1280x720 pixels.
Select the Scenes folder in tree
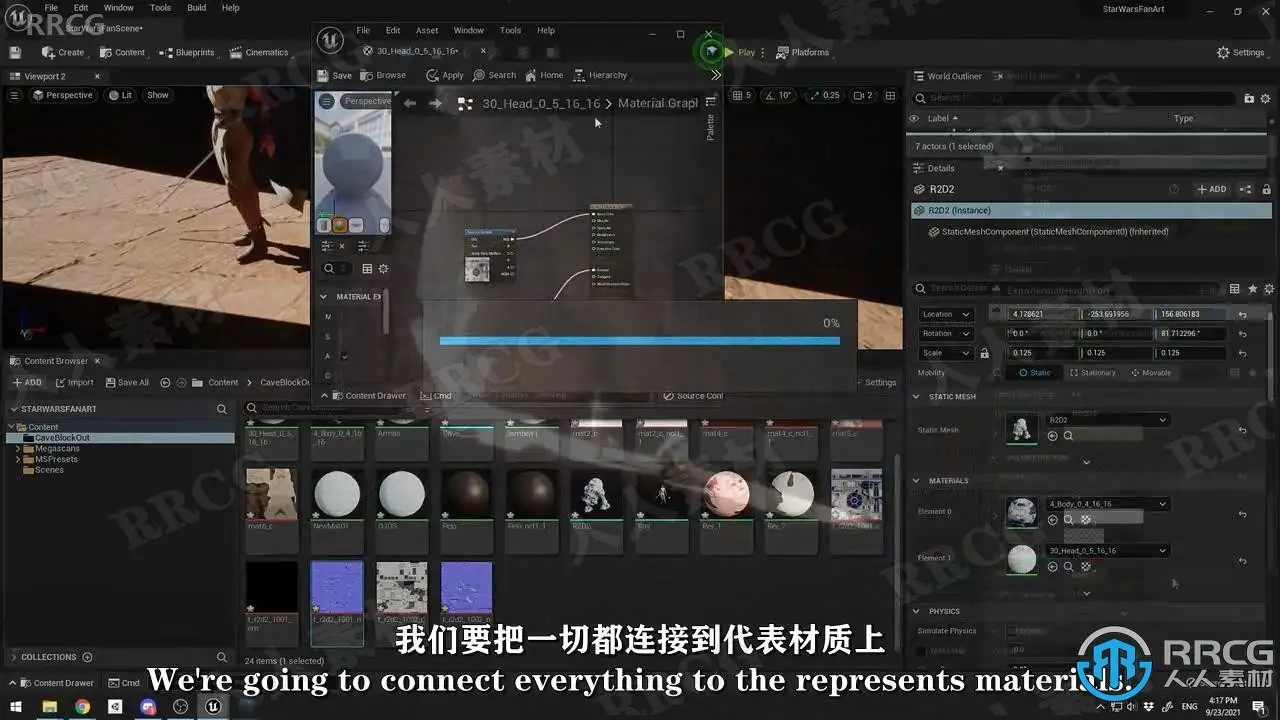49,470
